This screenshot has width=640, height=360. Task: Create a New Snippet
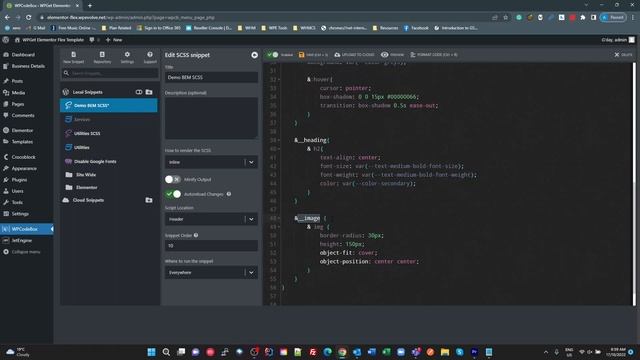tap(73, 57)
